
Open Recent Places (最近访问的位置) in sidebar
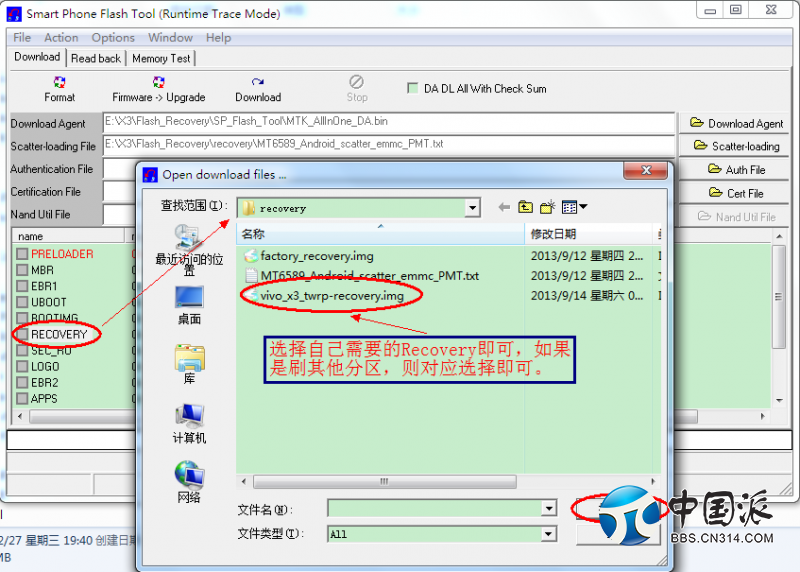[189, 250]
